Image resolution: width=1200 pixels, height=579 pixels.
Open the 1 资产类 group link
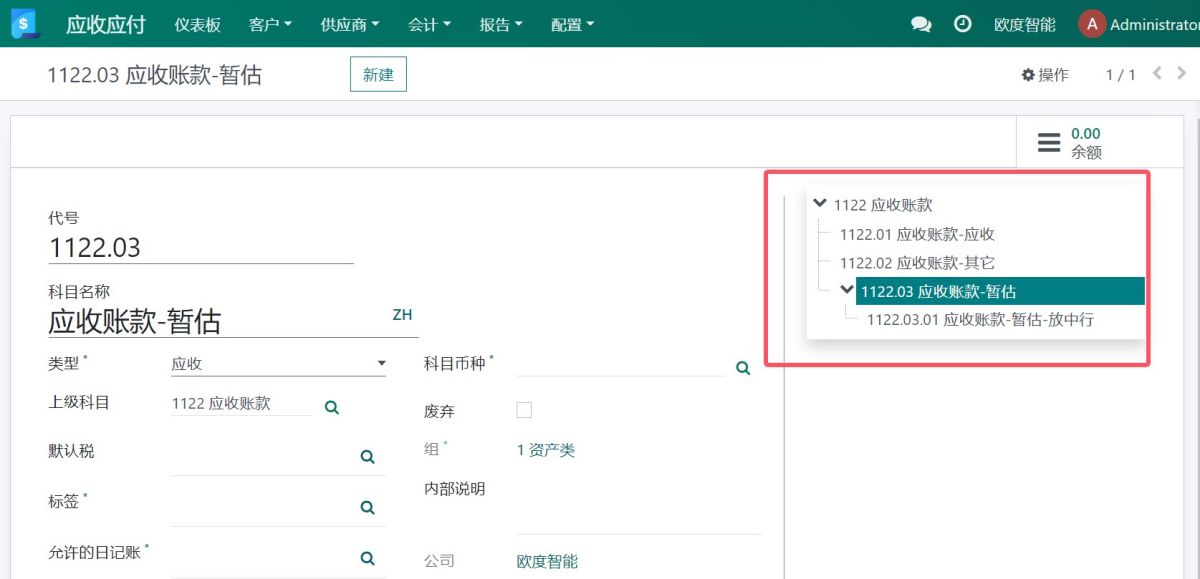(546, 450)
